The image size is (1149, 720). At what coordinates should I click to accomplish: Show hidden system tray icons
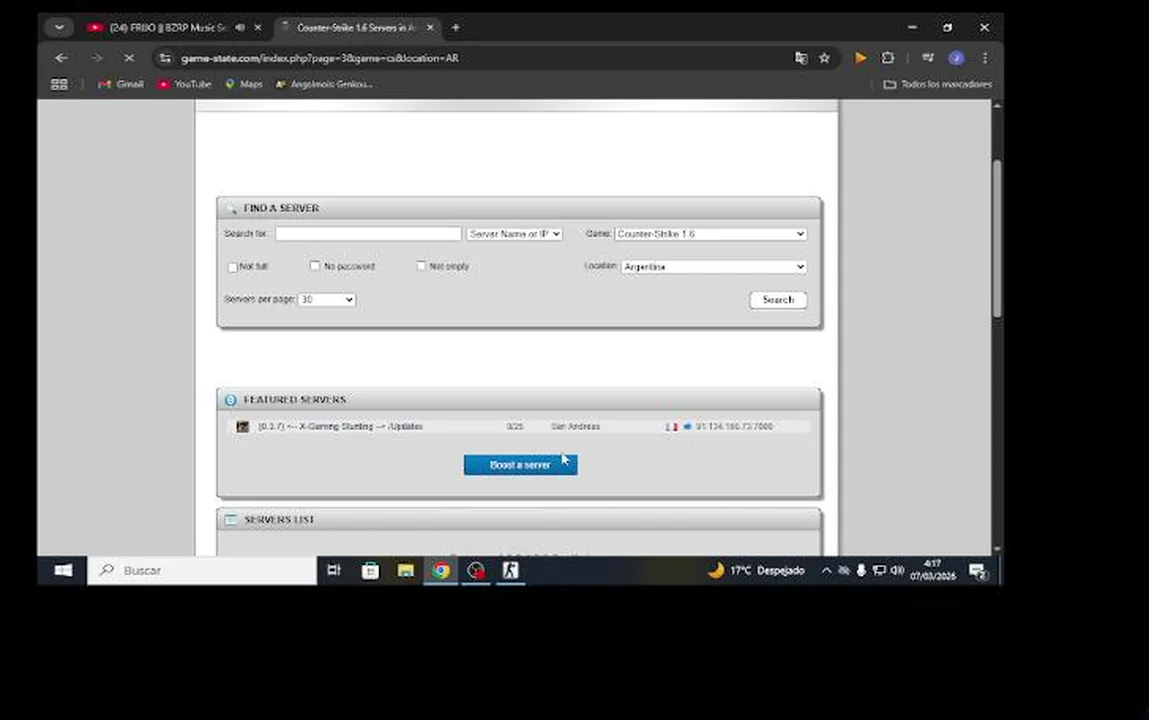[x=826, y=571]
